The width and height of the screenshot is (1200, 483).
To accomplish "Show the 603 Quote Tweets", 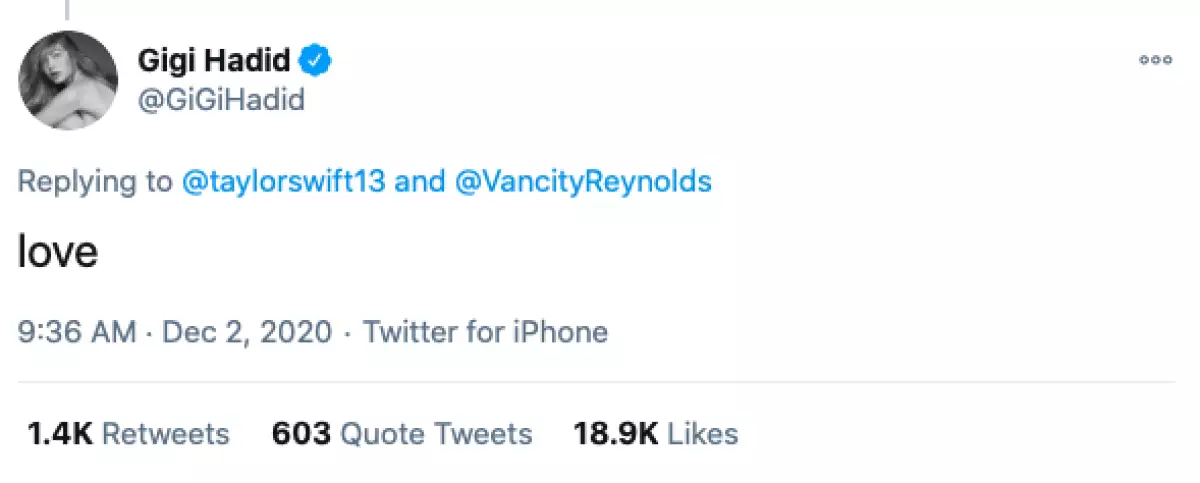I will click(402, 433).
